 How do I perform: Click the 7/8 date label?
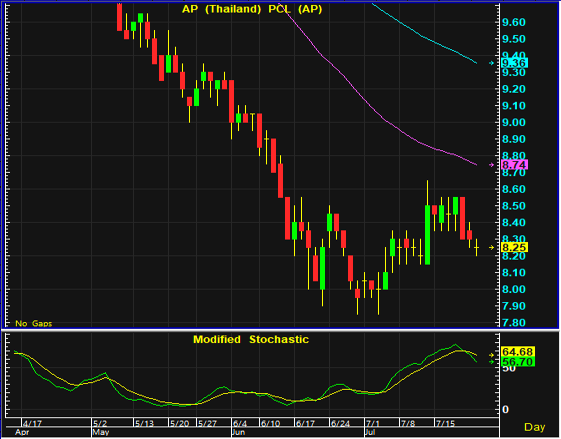408,424
